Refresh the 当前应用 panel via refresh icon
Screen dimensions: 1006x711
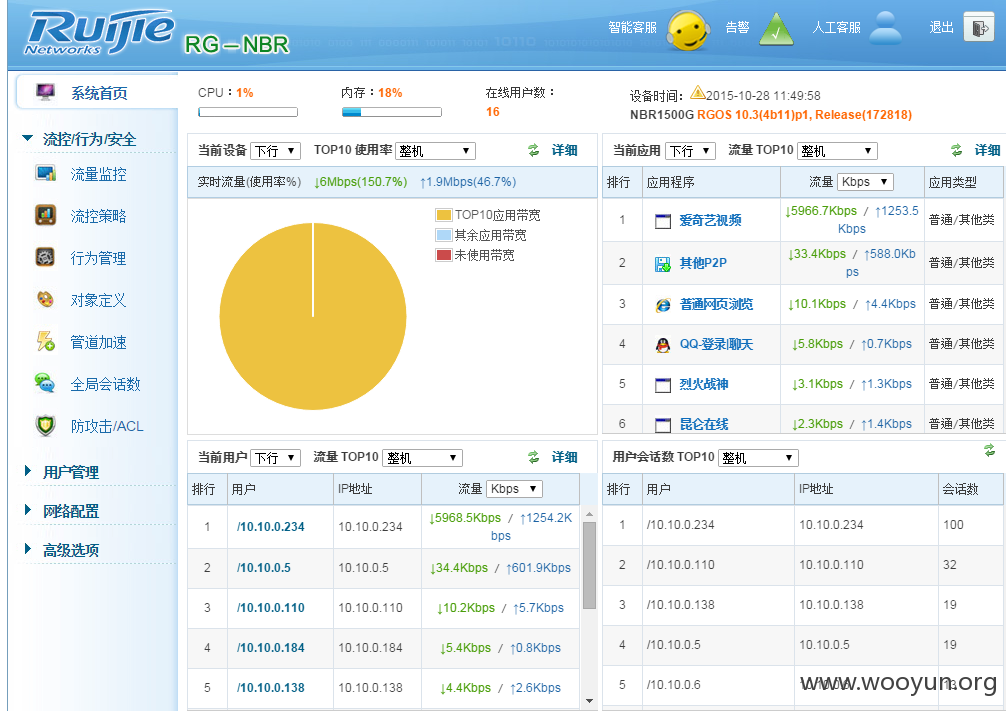pyautogui.click(x=956, y=150)
